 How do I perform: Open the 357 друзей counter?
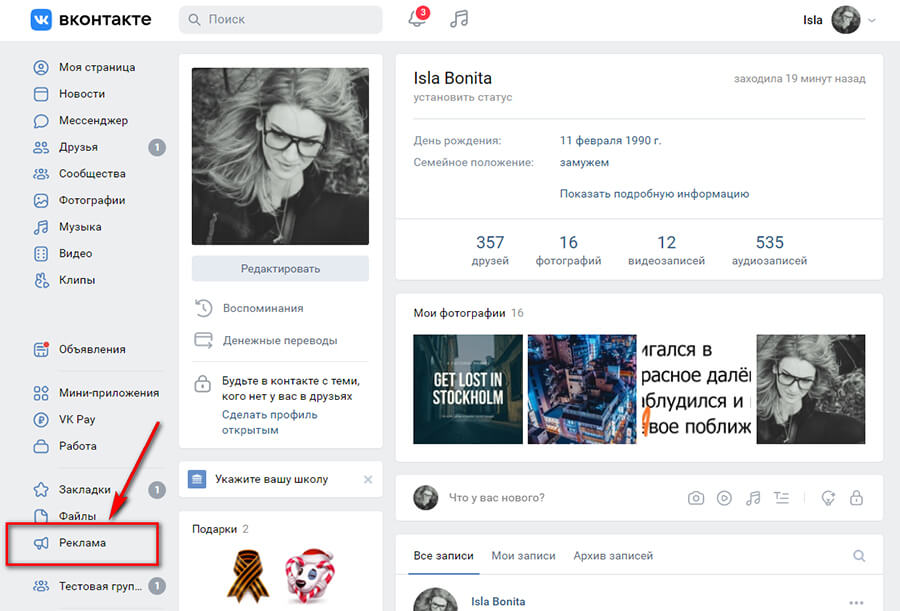tap(490, 250)
